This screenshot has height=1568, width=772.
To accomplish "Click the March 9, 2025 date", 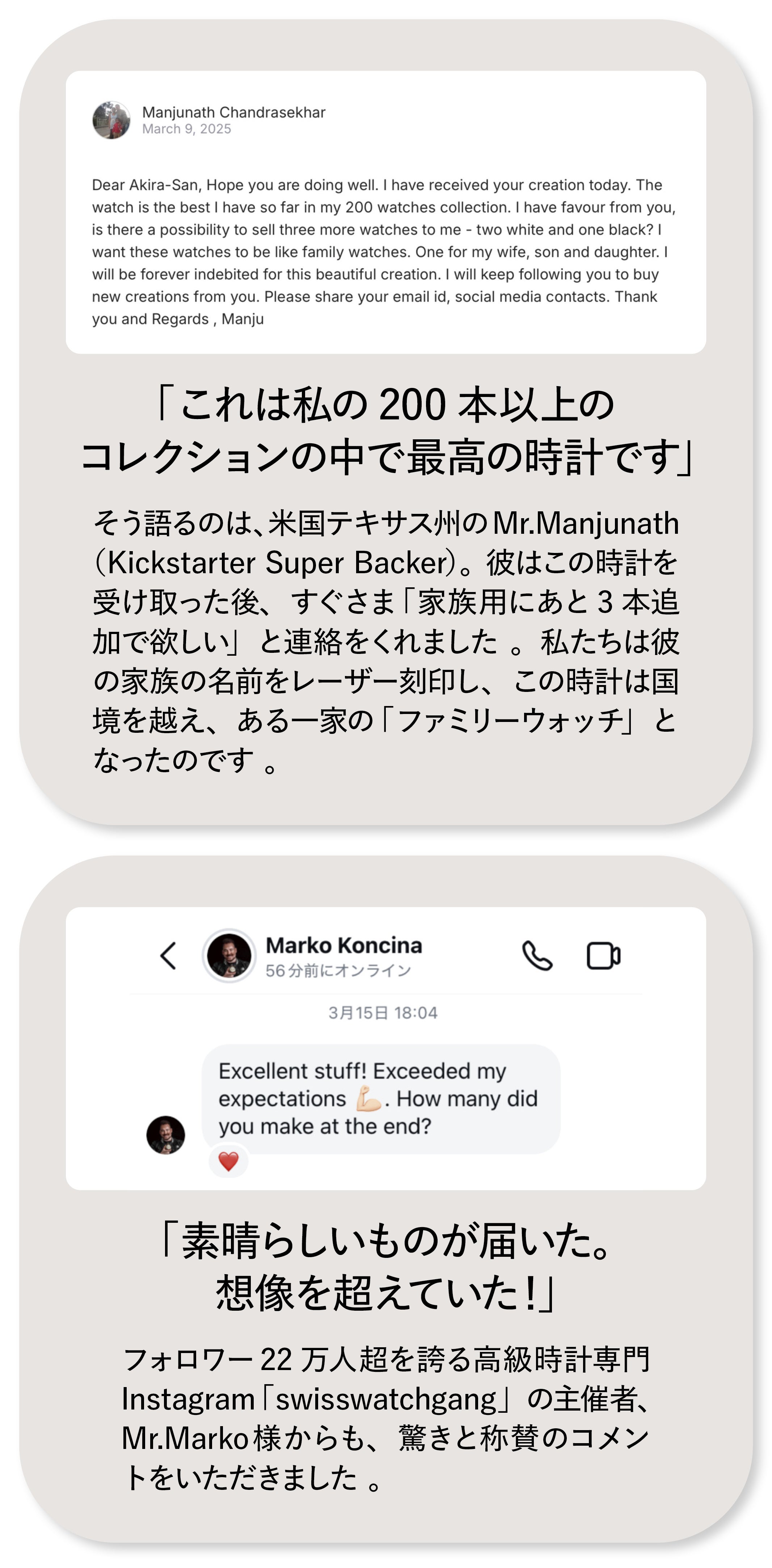I will click(x=187, y=129).
